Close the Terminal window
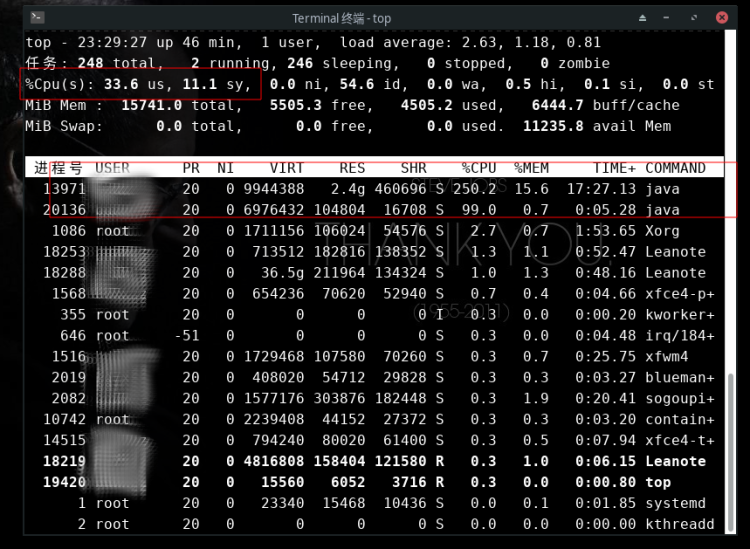 click(x=722, y=17)
